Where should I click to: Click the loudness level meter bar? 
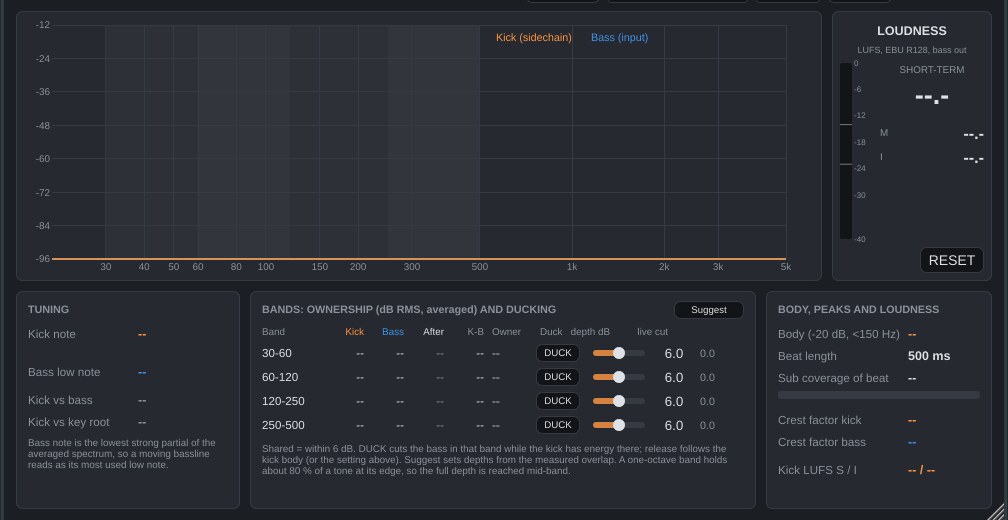845,151
